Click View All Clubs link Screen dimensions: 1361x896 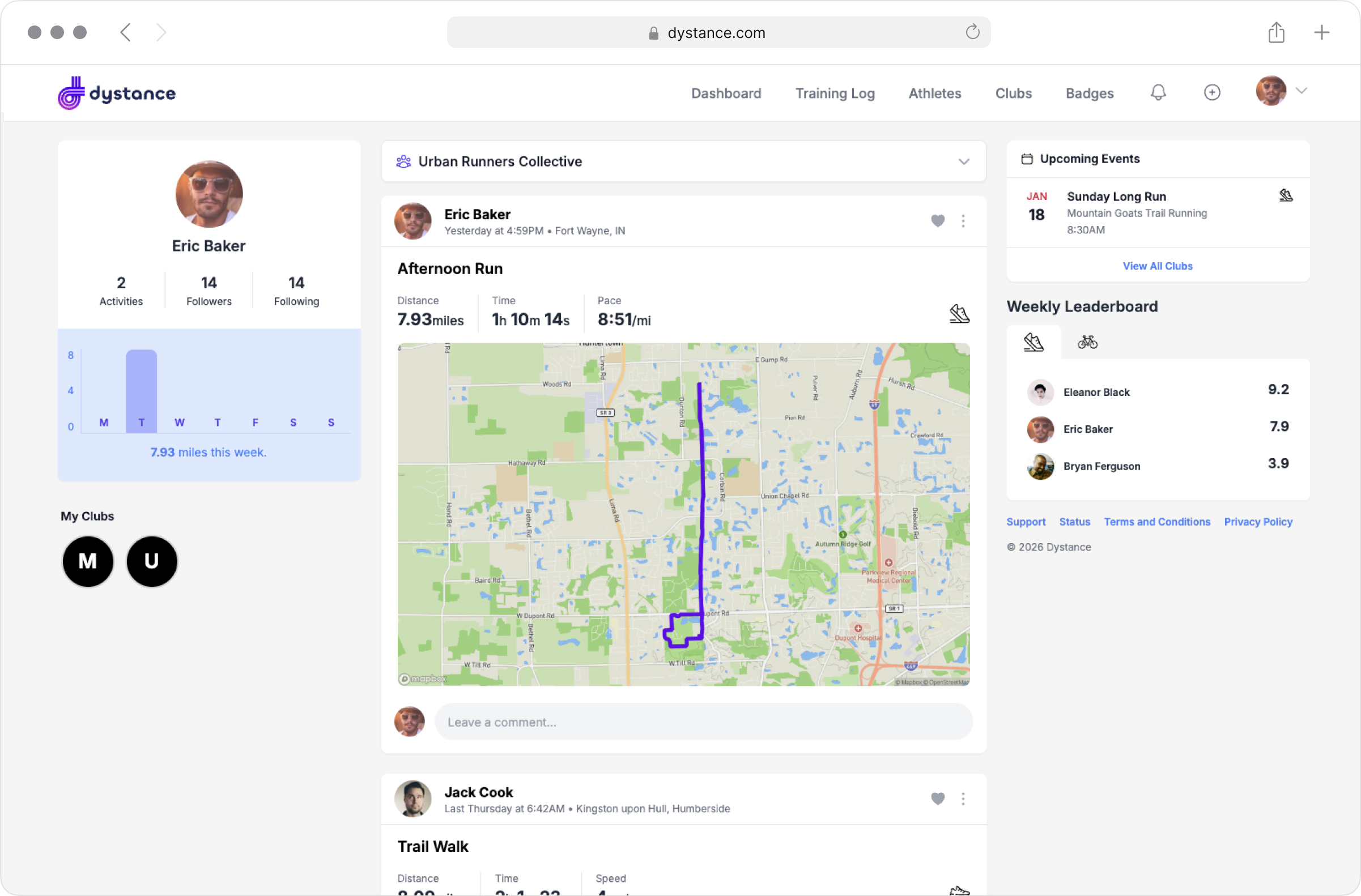click(x=1158, y=266)
